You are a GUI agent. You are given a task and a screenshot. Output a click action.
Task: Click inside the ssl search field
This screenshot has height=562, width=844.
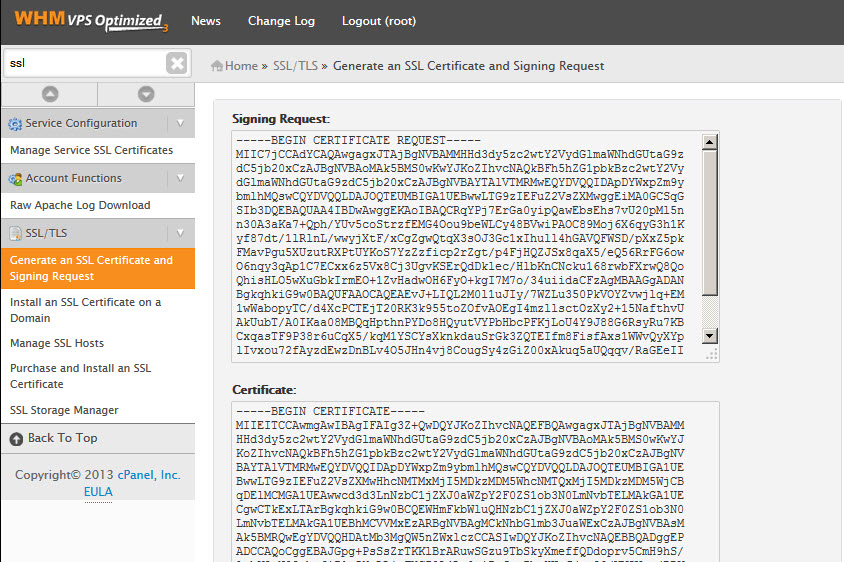point(83,63)
